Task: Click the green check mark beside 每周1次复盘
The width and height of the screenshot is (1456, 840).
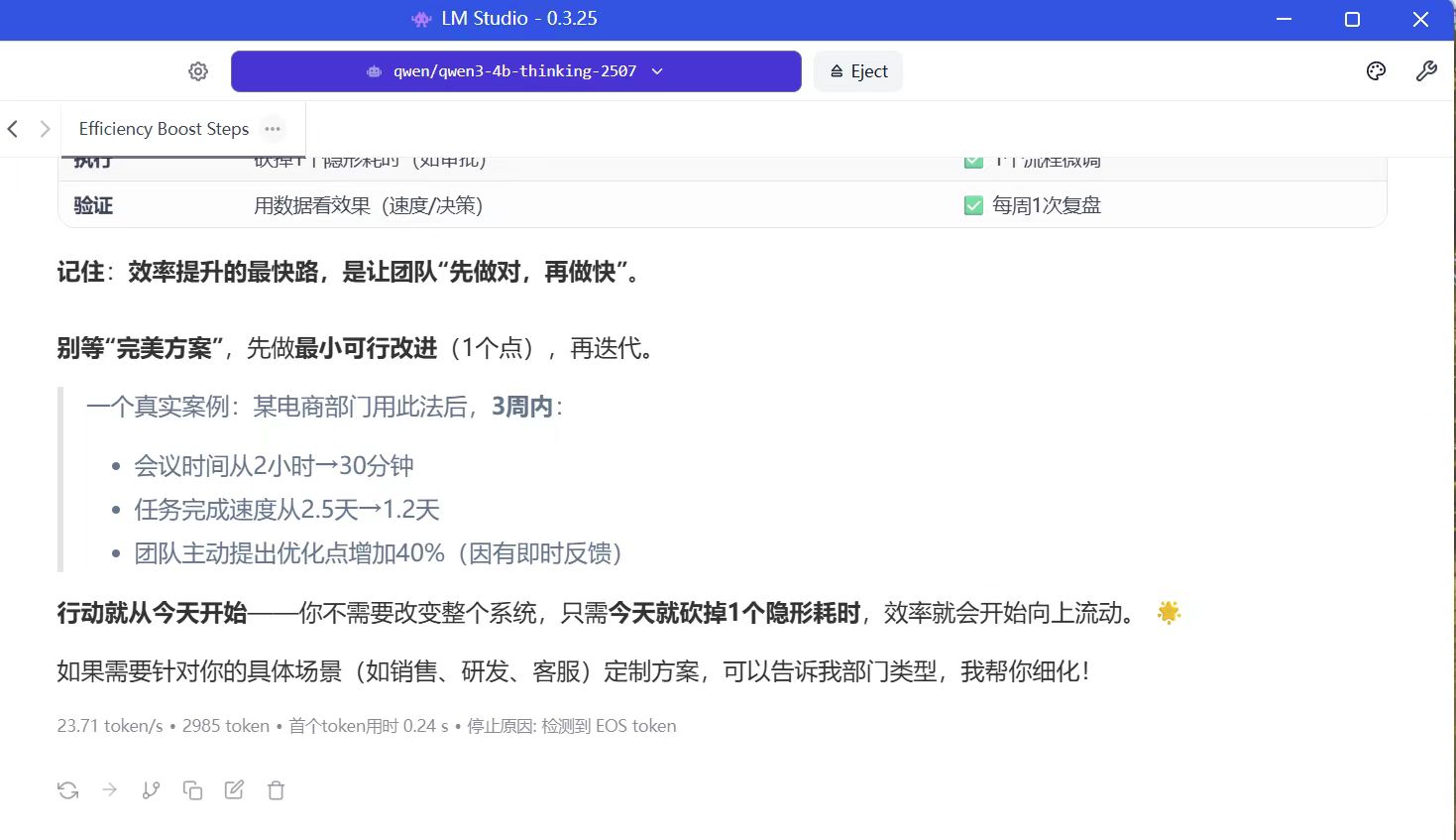Action: pos(973,206)
